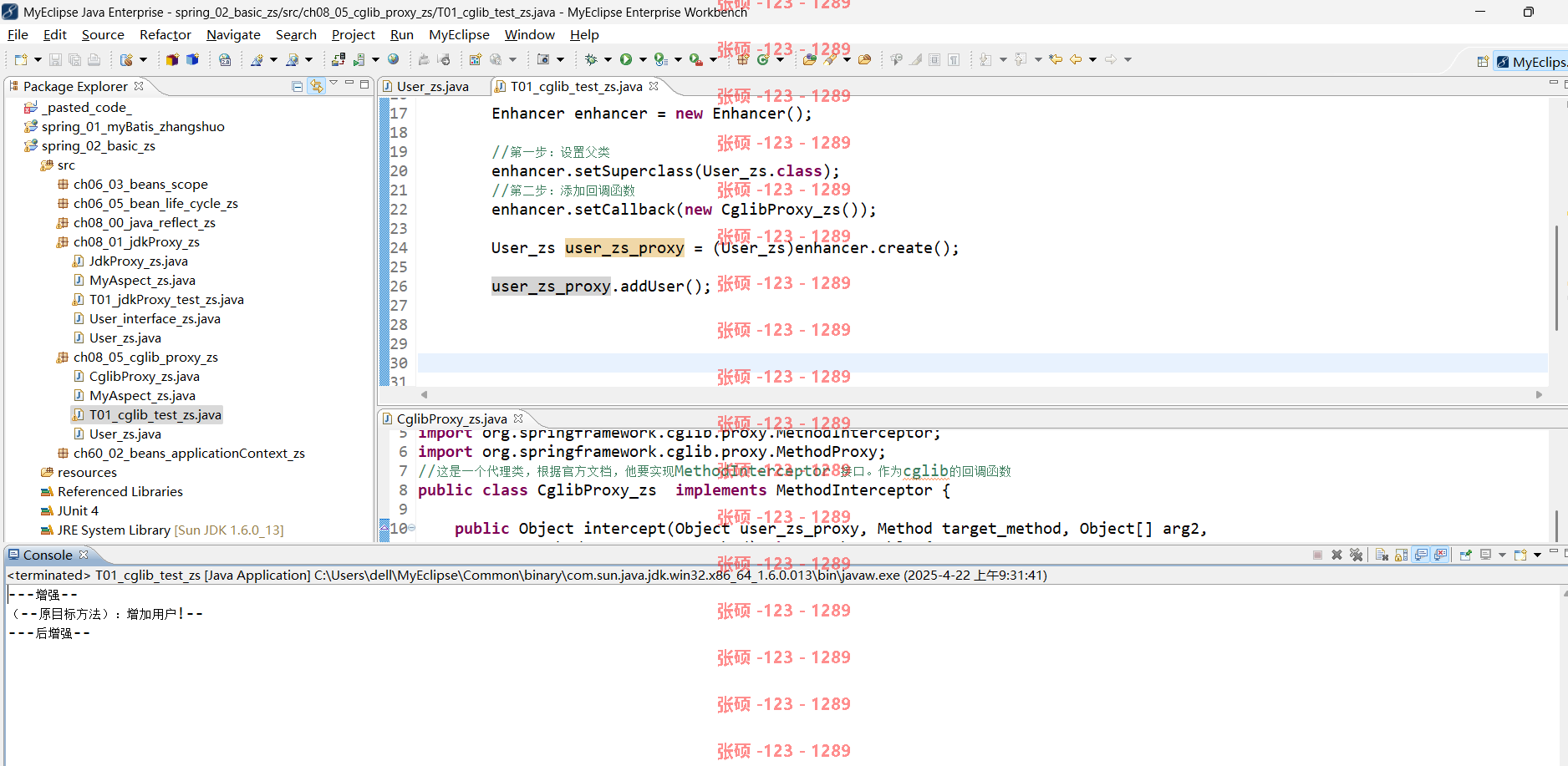
Task: Click Remove All Terminated Launches in Console
Action: coord(1356,555)
